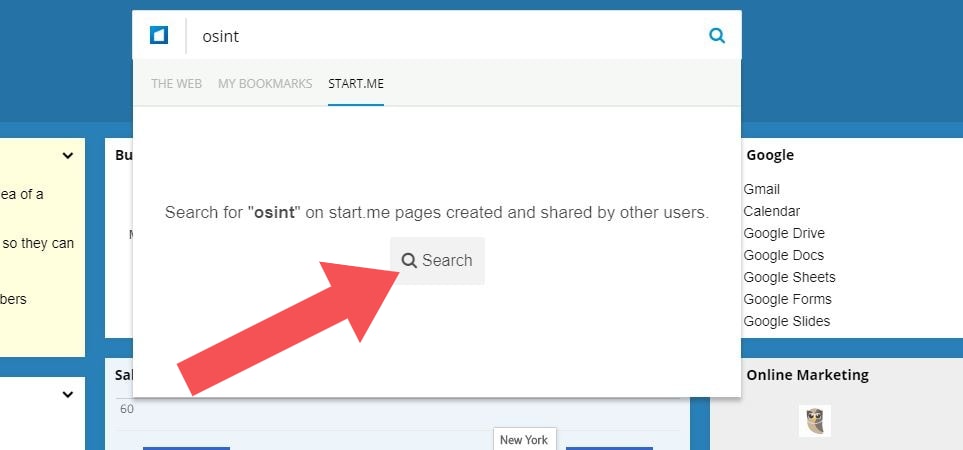Open the Google Docs link
The image size is (963, 450).
tap(784, 255)
